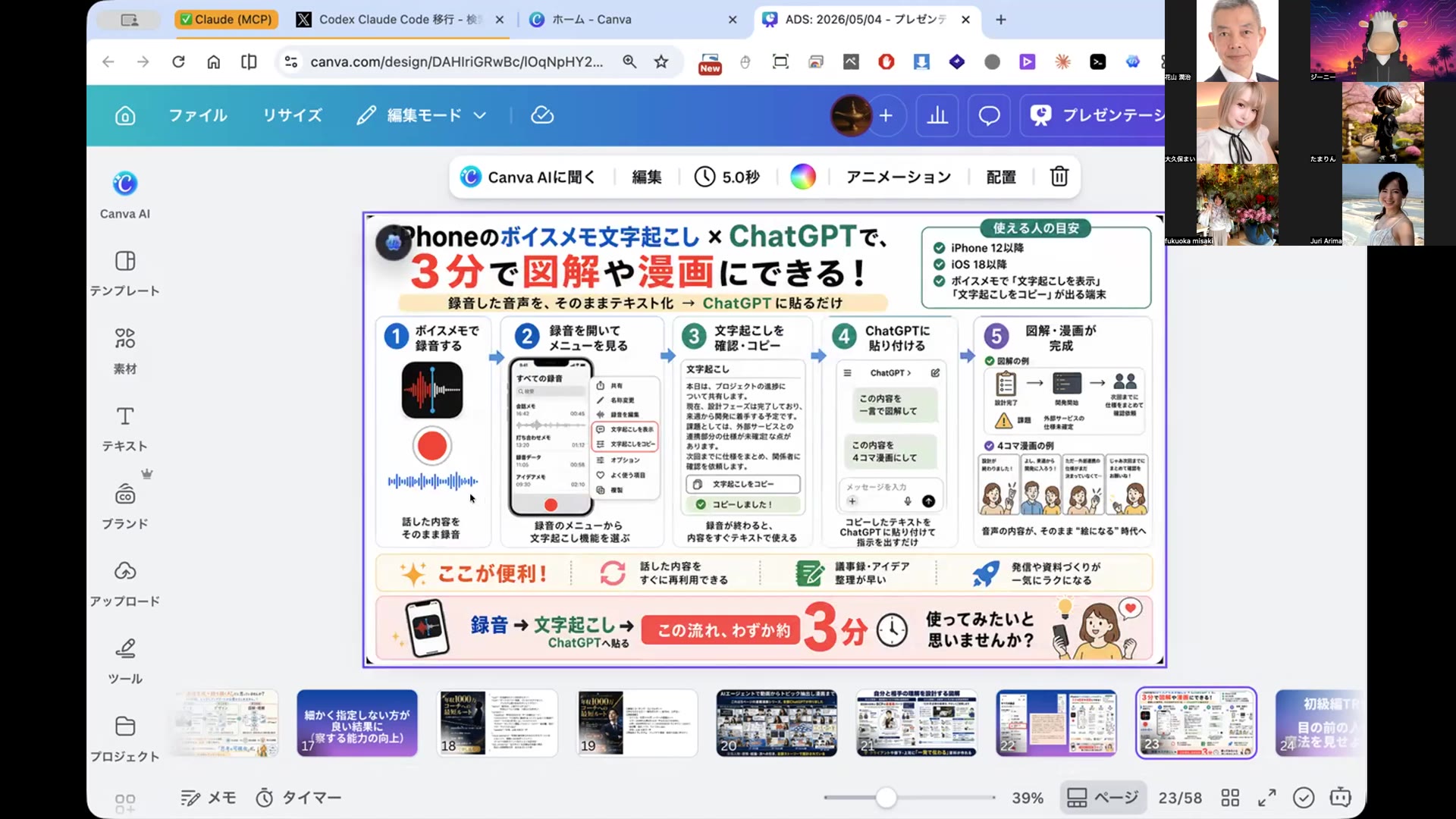
Task: Select page 24 thumbnail
Action: pyautogui.click(x=1319, y=723)
